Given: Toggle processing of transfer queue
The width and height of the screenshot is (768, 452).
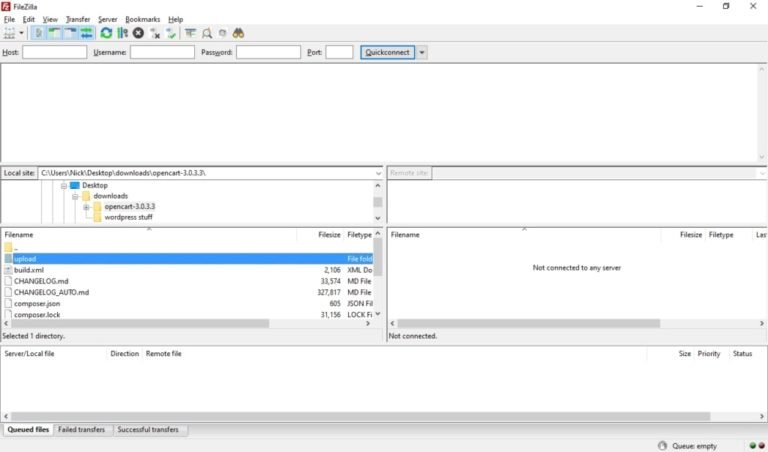Looking at the screenshot, I should click(122, 33).
